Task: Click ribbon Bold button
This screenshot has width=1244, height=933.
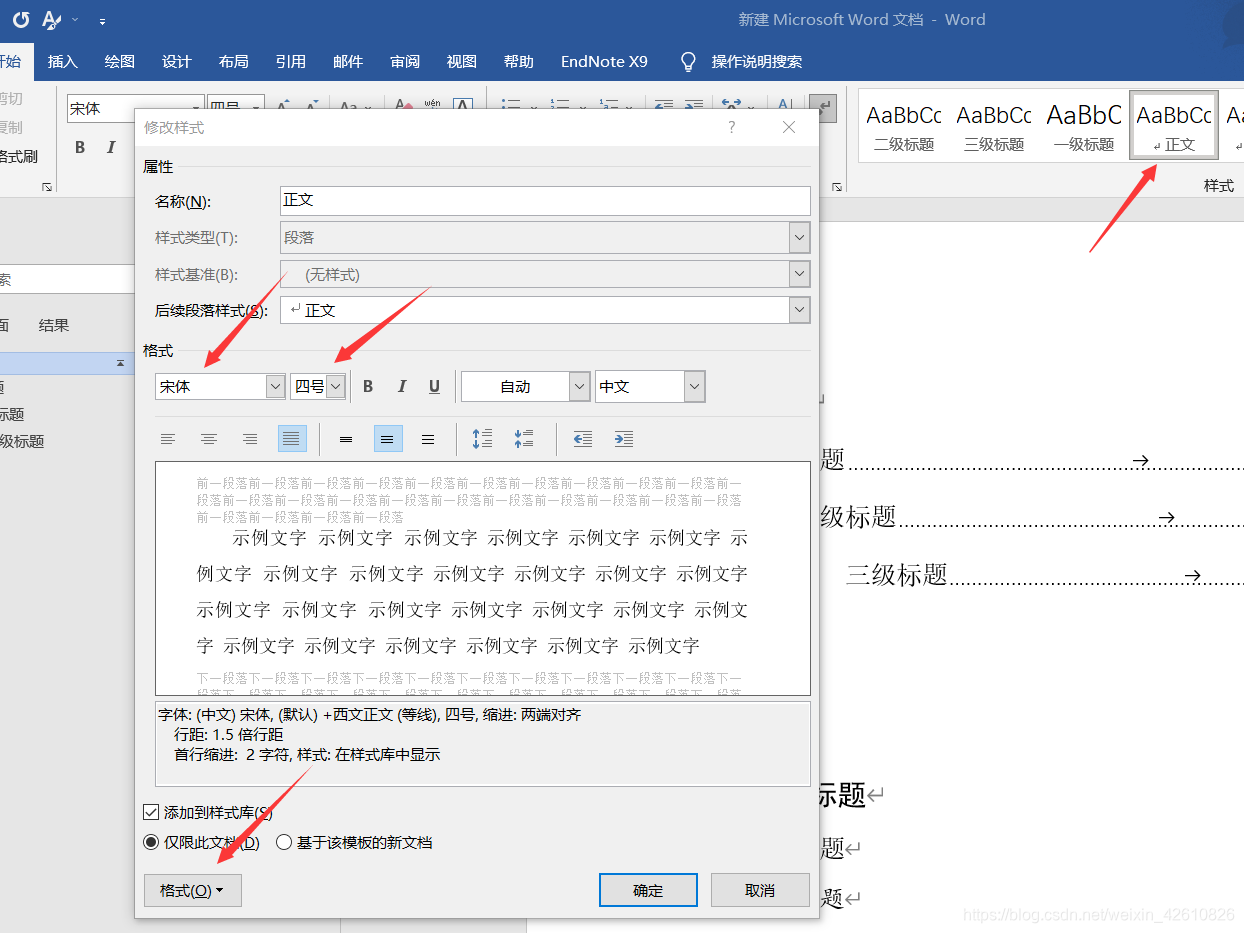Action: (80, 147)
